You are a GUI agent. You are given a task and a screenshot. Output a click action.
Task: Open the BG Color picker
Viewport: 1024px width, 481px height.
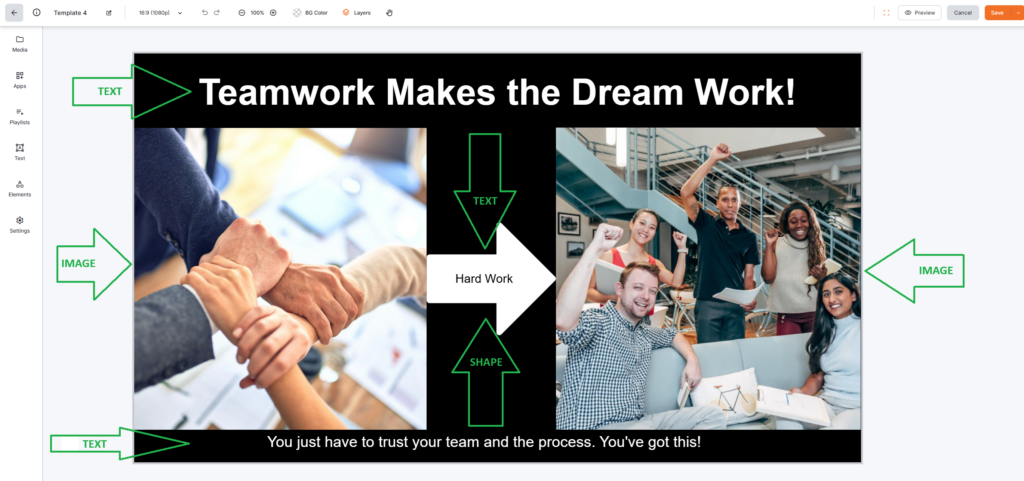tap(309, 13)
